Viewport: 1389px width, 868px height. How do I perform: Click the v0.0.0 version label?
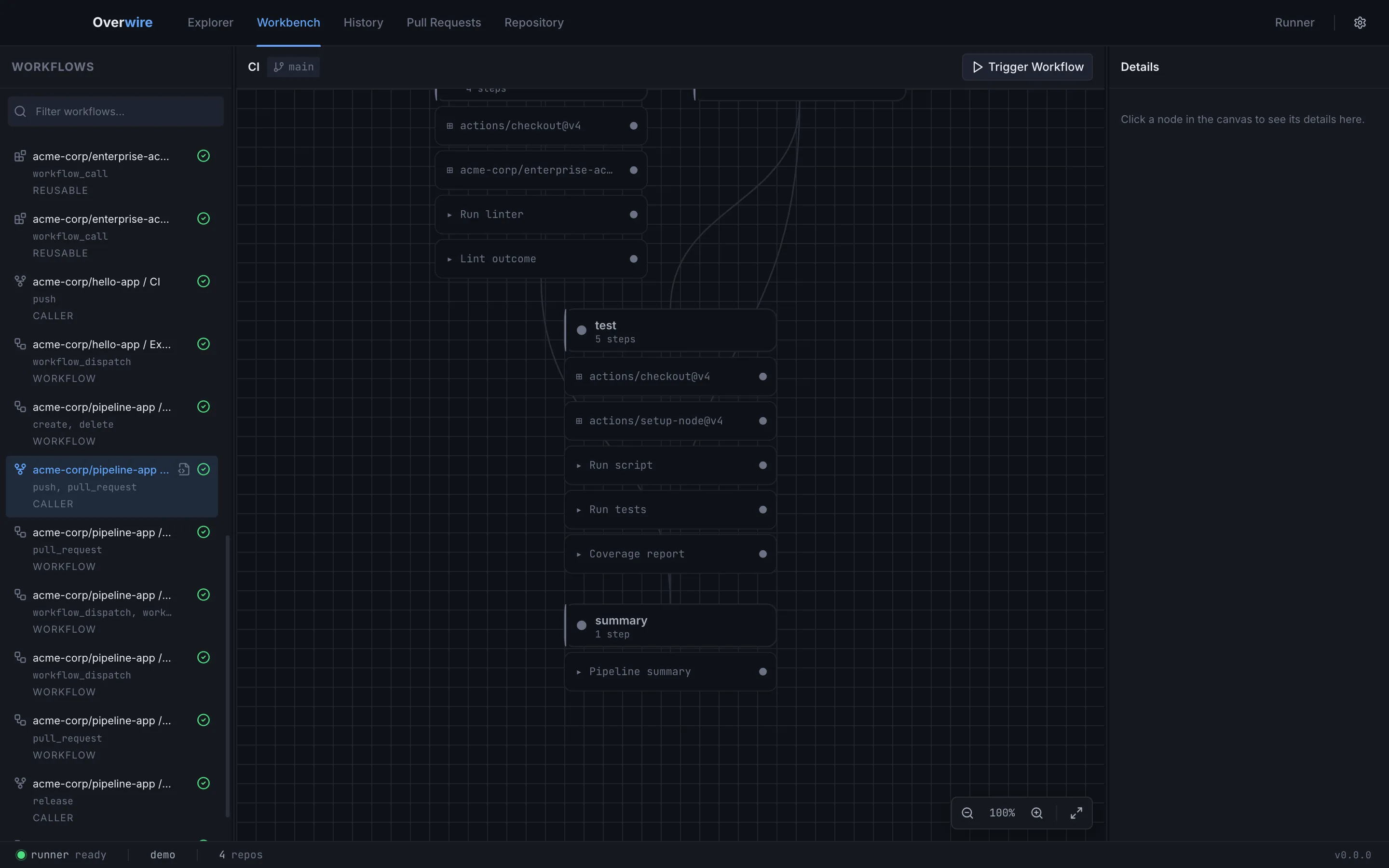coord(1353,855)
